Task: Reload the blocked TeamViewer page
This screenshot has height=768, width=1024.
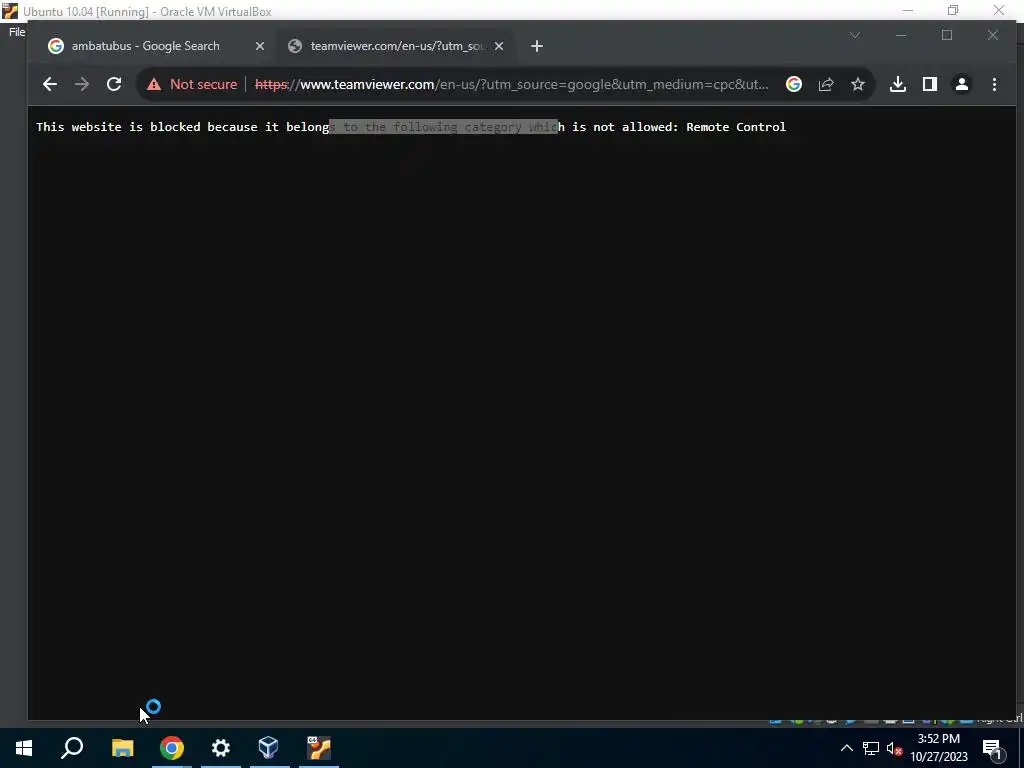Action: [114, 84]
